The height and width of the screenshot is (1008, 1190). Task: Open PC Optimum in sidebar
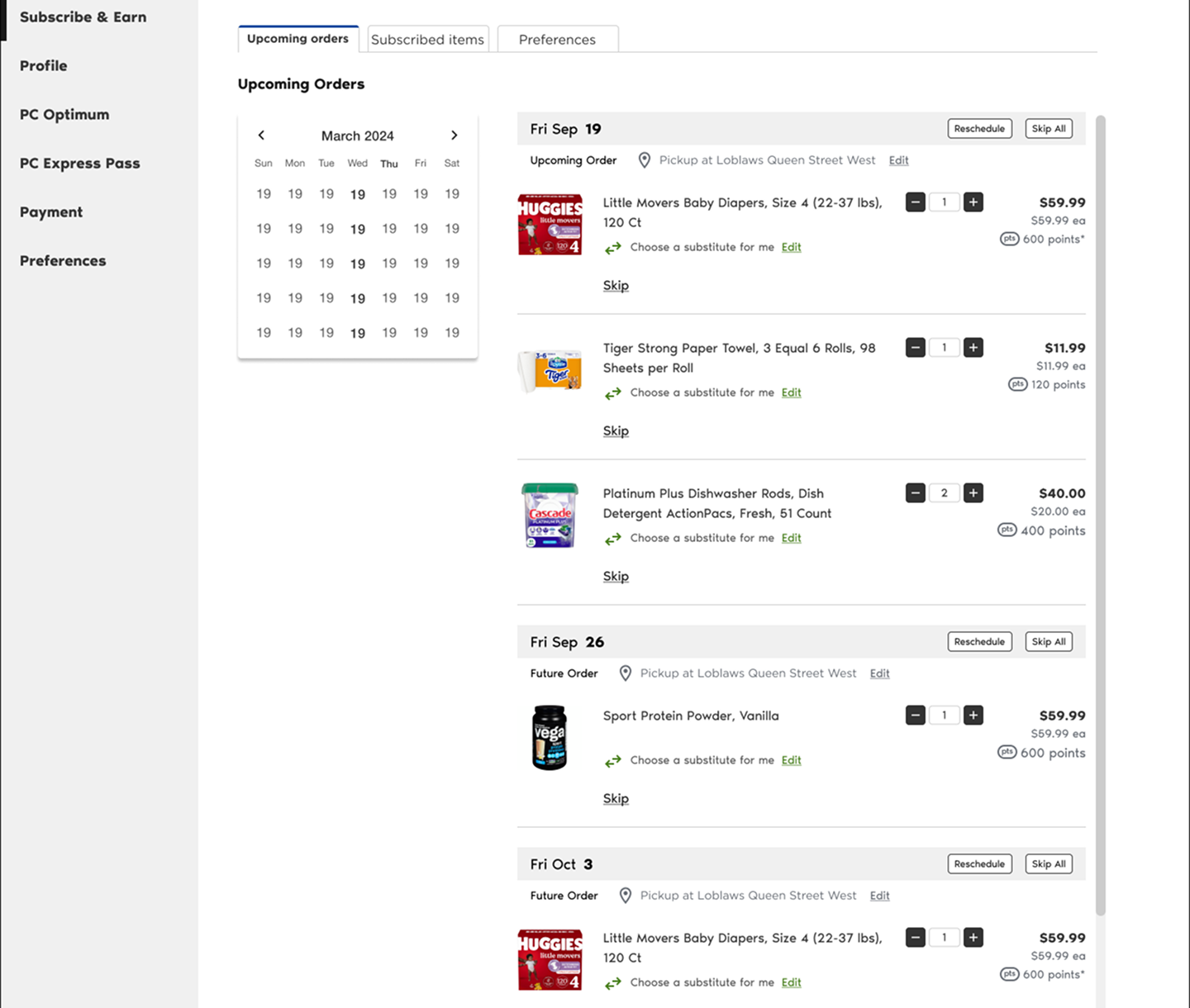pyautogui.click(x=64, y=114)
